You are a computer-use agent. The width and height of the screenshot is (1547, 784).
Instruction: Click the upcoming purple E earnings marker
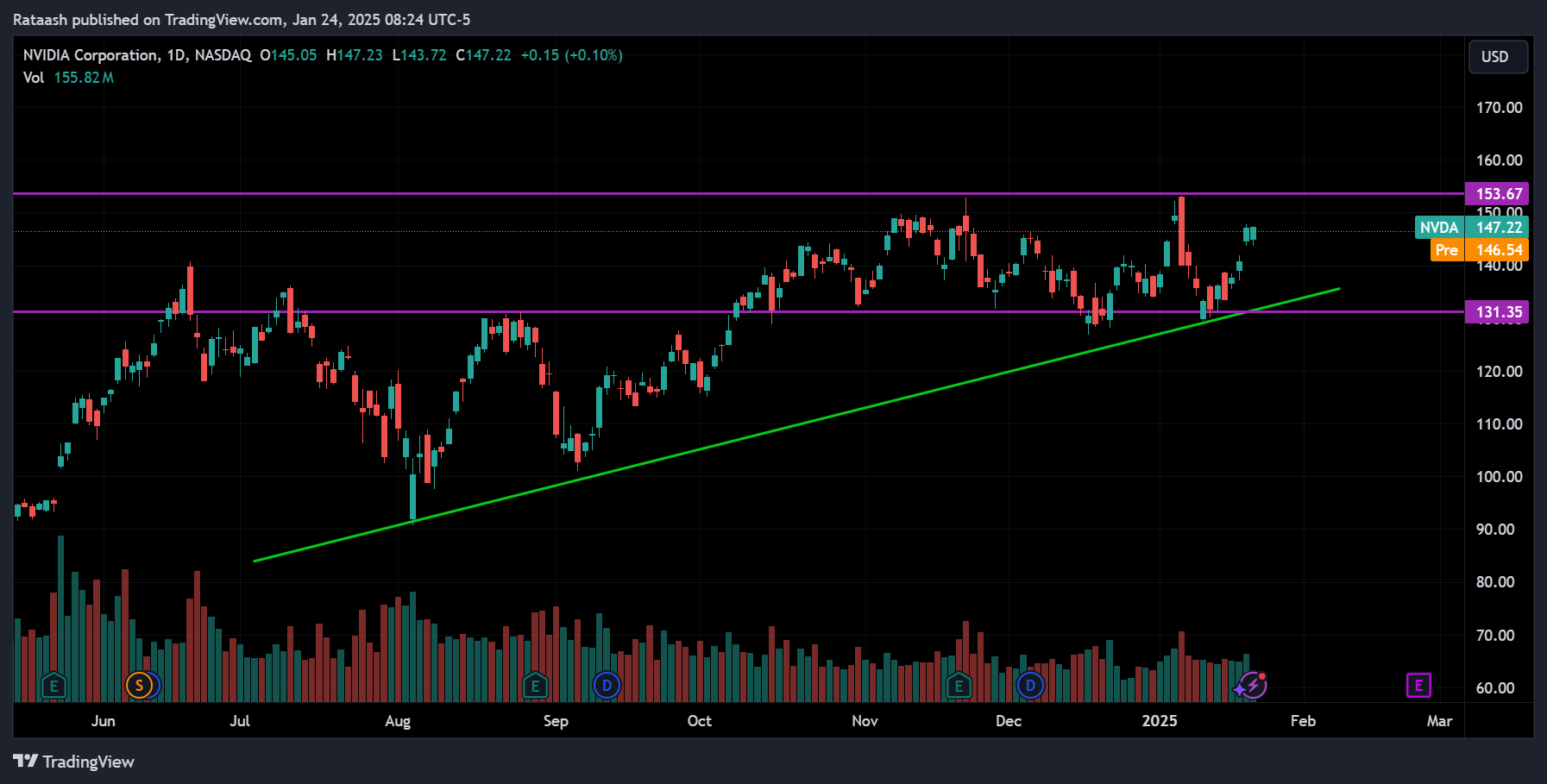pos(1418,686)
